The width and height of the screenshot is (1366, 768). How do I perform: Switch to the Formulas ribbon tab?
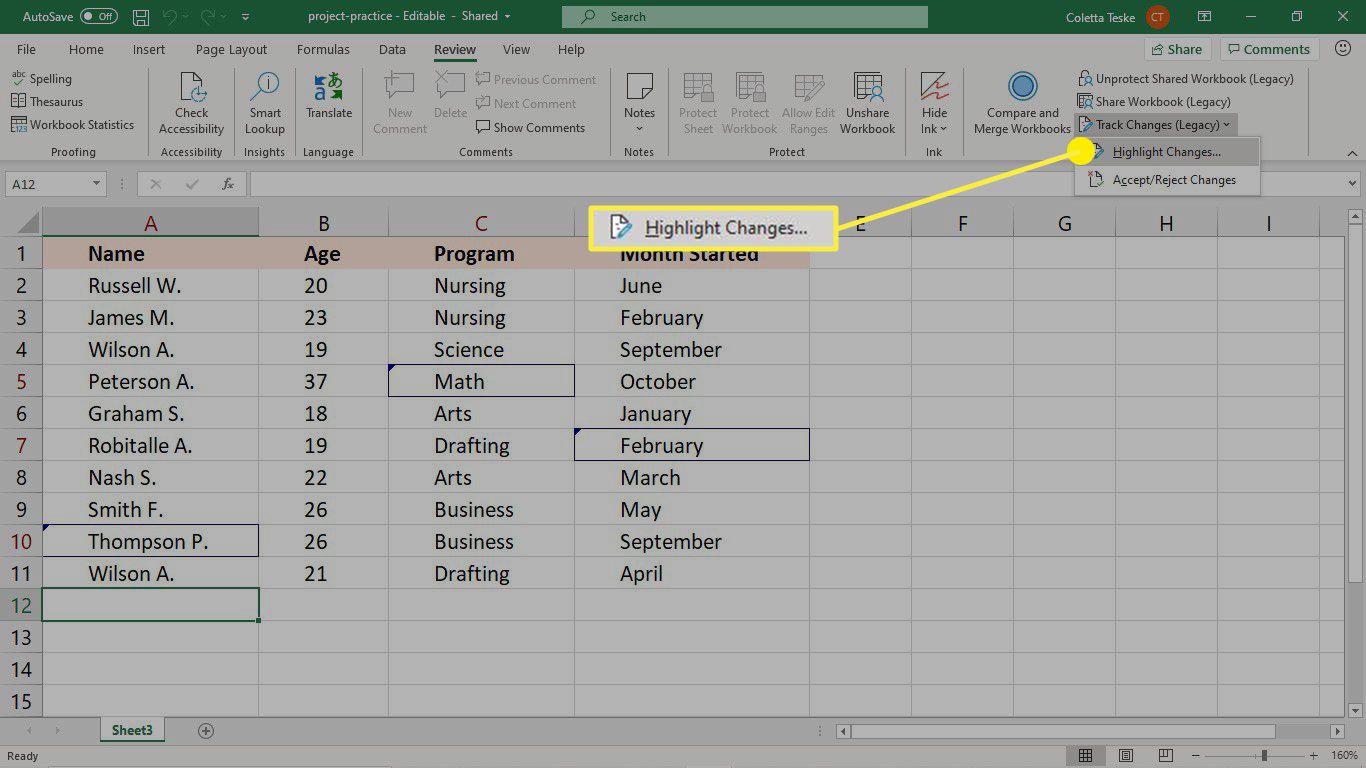pyautogui.click(x=323, y=49)
